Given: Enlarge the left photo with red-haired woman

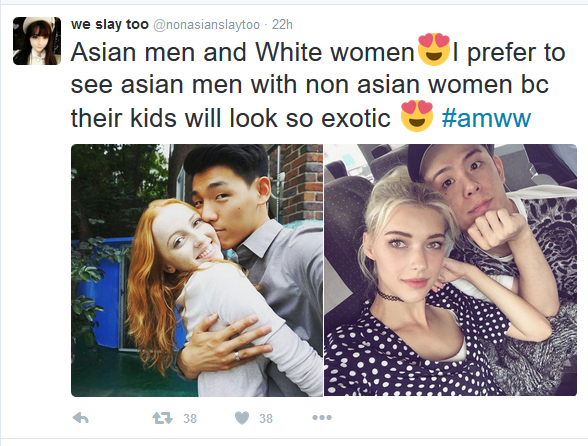Looking at the screenshot, I should tap(197, 270).
